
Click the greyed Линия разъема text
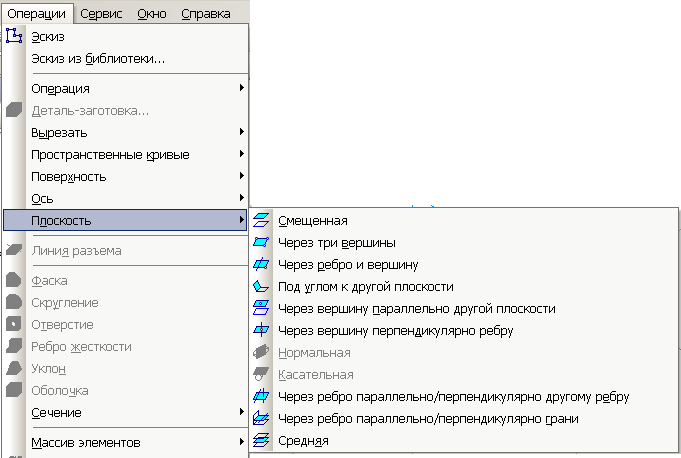(76, 250)
